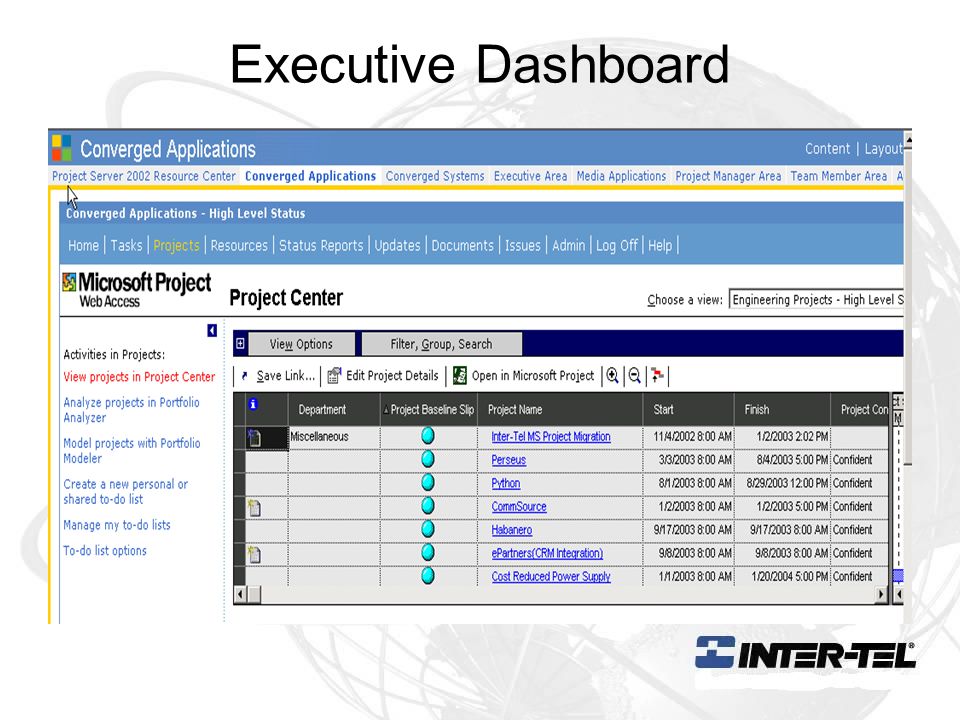Switch to the Team Member Area tab
The height and width of the screenshot is (720, 960).
(x=838, y=176)
